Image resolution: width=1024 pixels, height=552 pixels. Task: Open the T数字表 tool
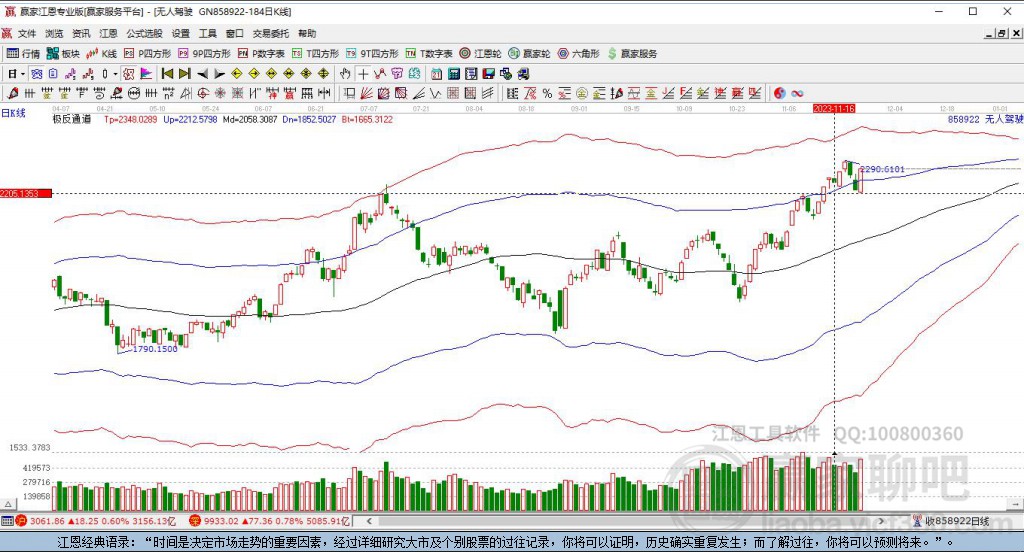point(429,54)
